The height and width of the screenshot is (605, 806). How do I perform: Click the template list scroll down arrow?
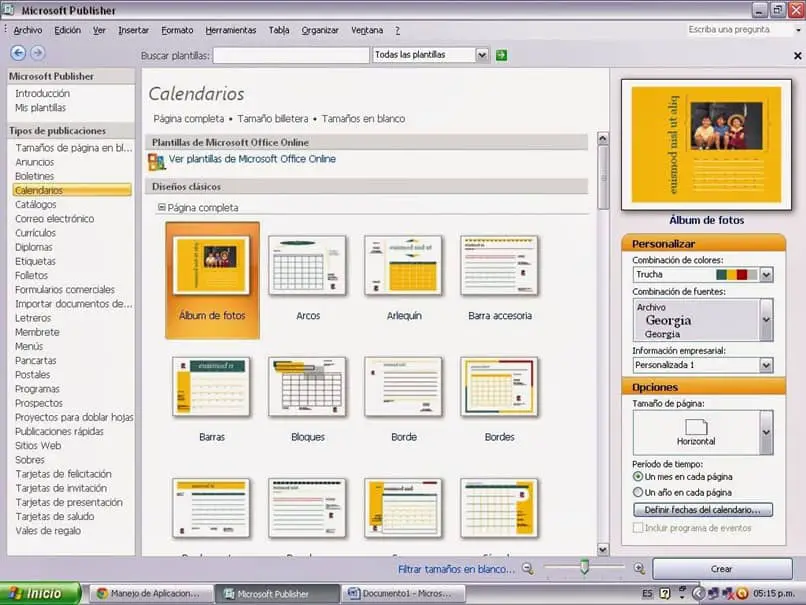pyautogui.click(x=603, y=549)
